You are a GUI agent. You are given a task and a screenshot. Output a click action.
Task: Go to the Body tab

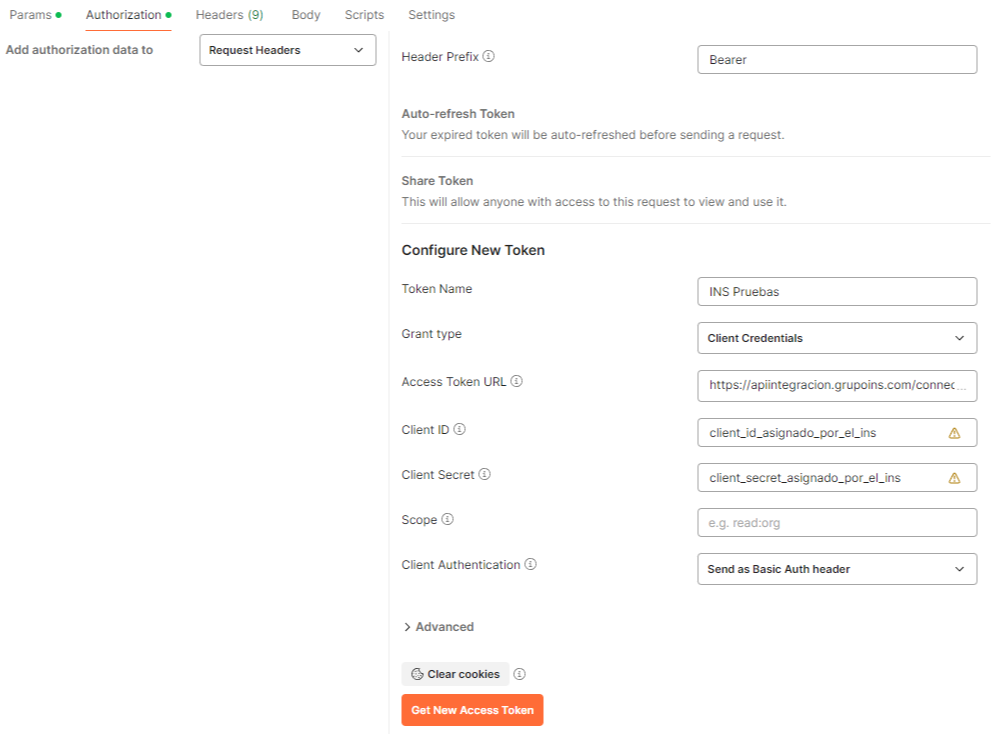[306, 15]
